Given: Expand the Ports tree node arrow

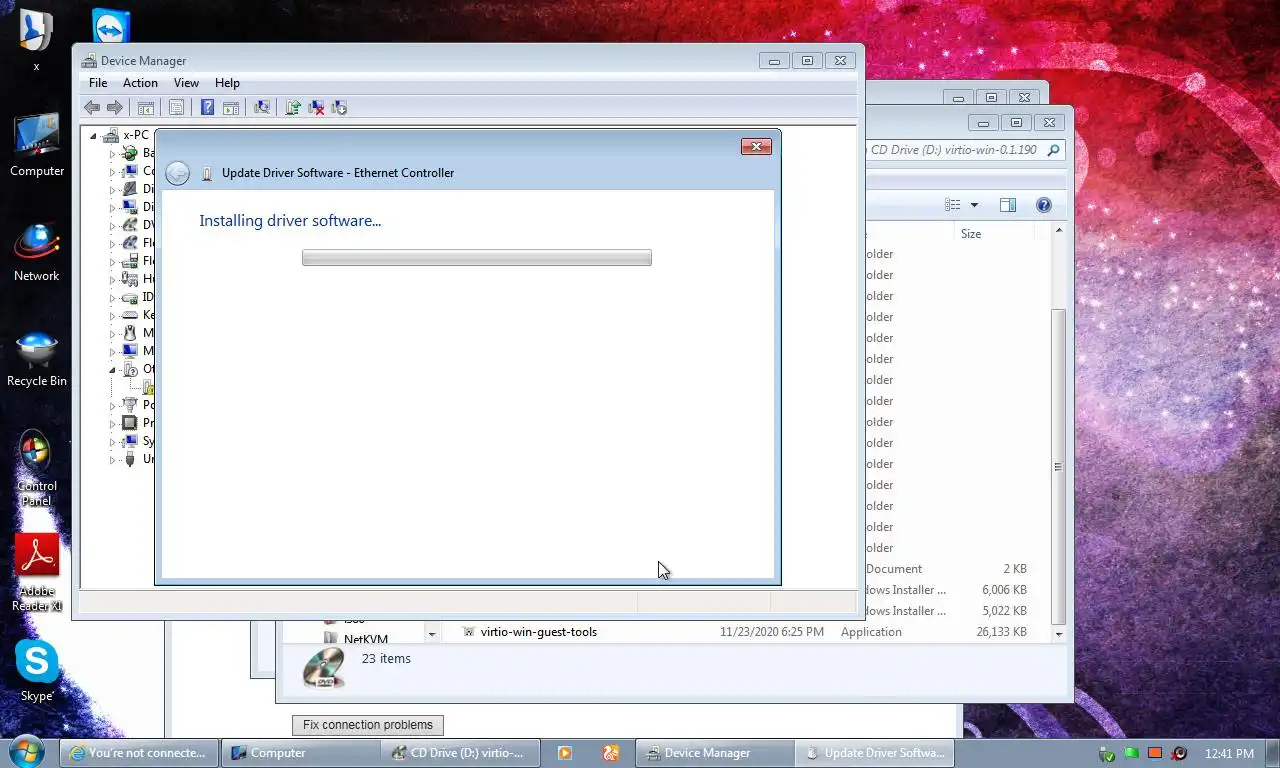Looking at the screenshot, I should (x=112, y=406).
